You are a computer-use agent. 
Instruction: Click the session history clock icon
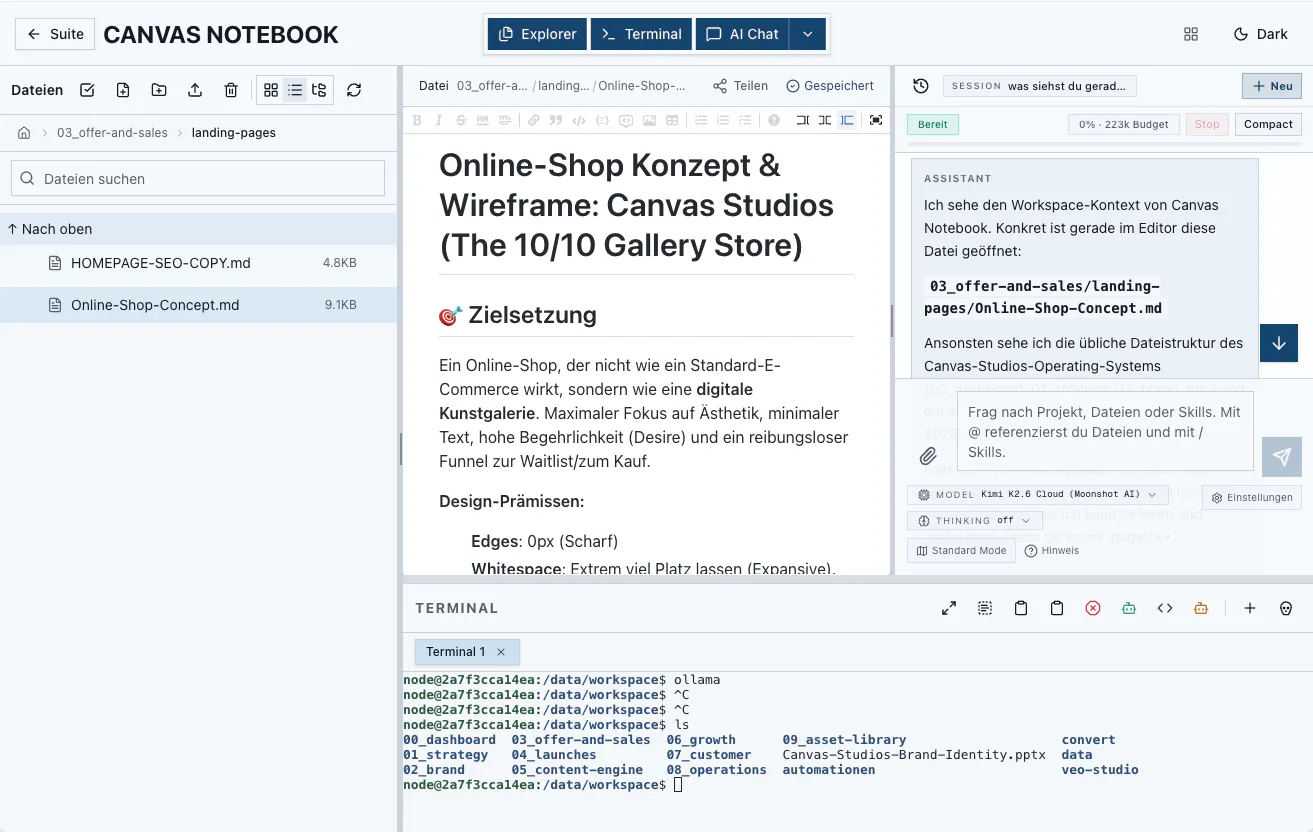click(x=921, y=86)
